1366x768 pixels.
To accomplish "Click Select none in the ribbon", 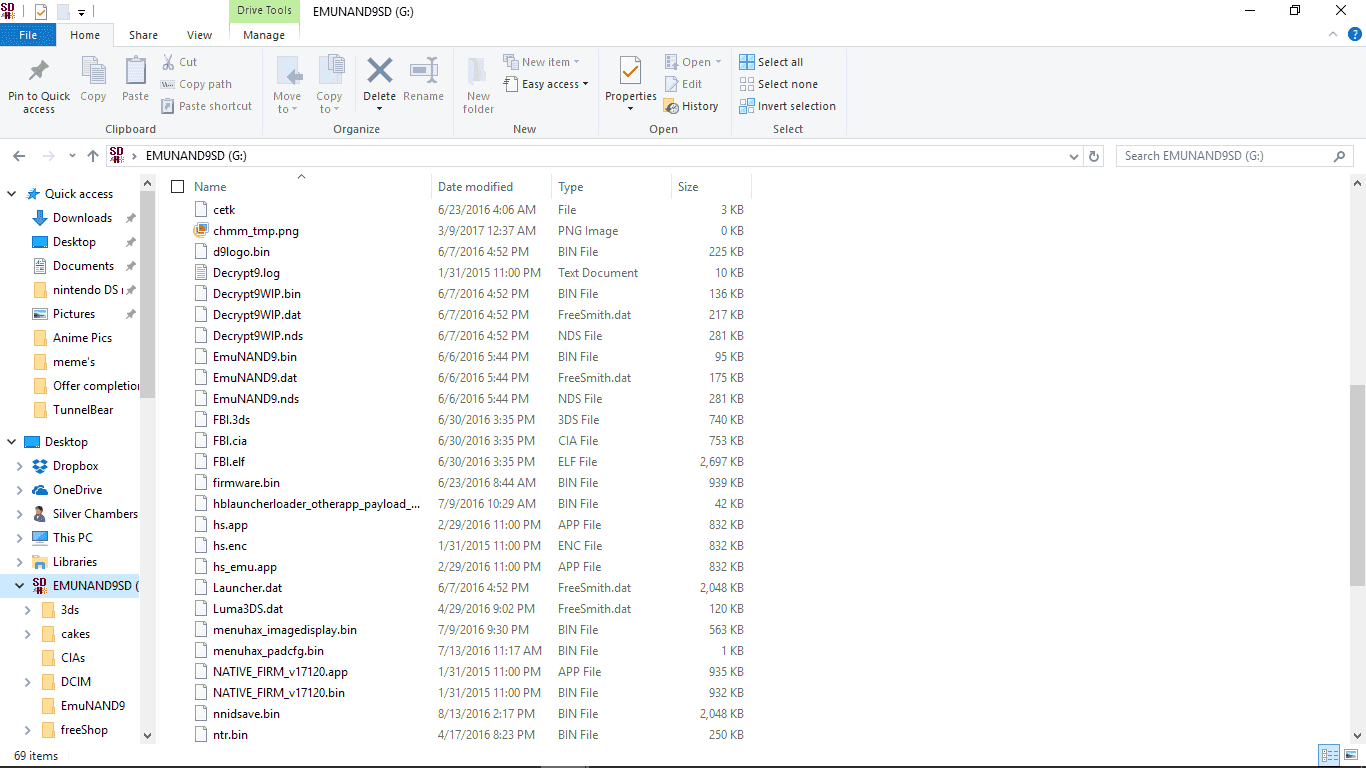I will [778, 84].
